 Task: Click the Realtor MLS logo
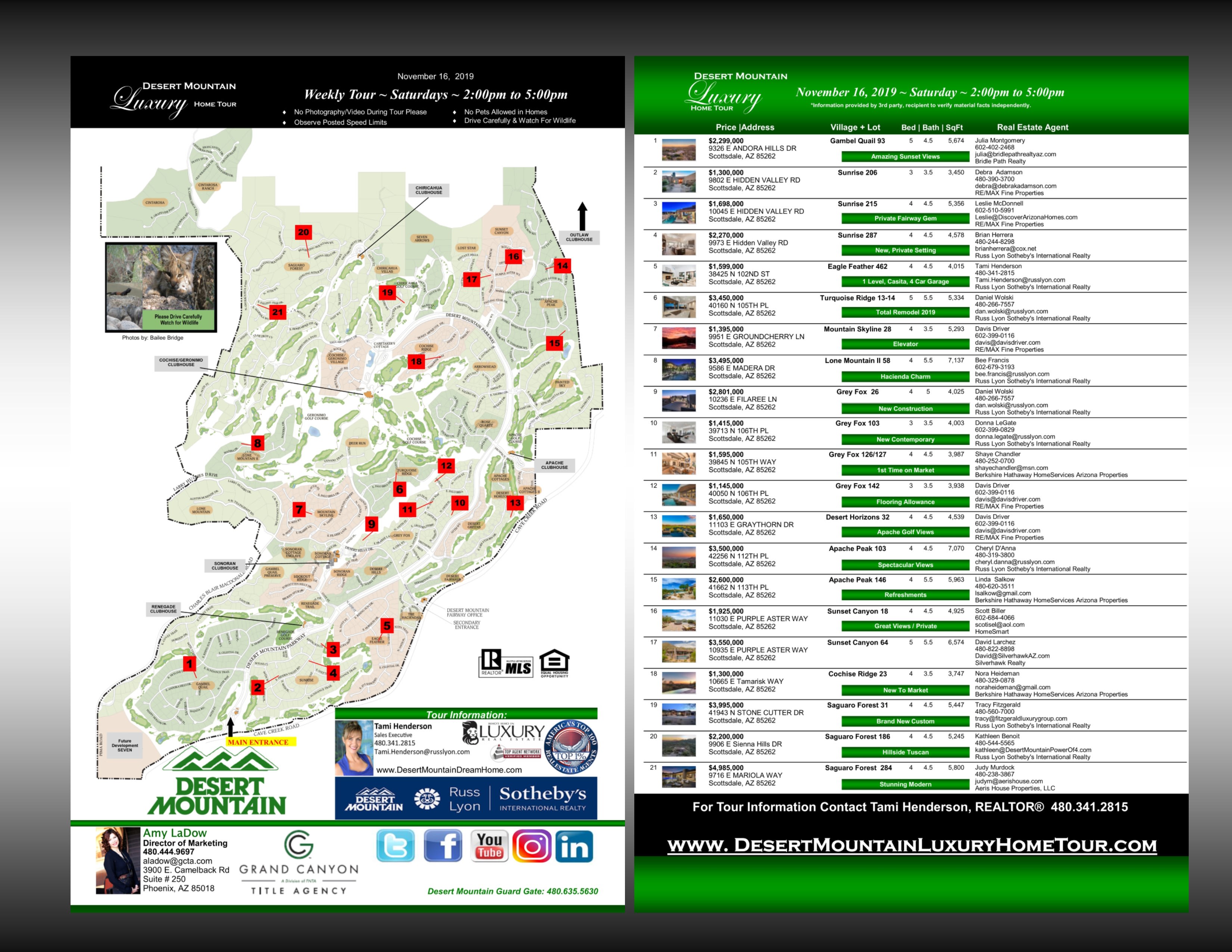point(506,663)
